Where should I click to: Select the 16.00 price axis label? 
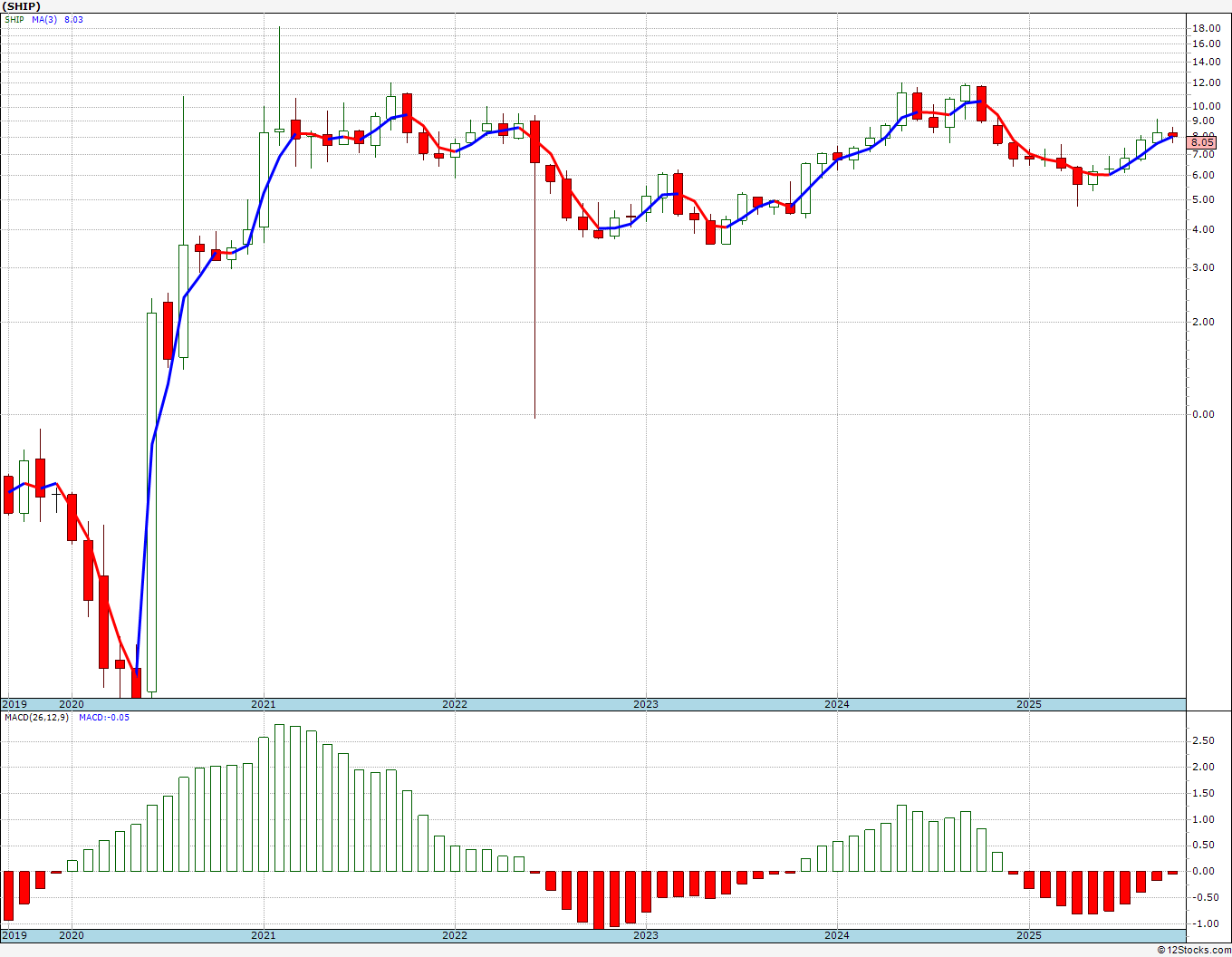click(1205, 43)
